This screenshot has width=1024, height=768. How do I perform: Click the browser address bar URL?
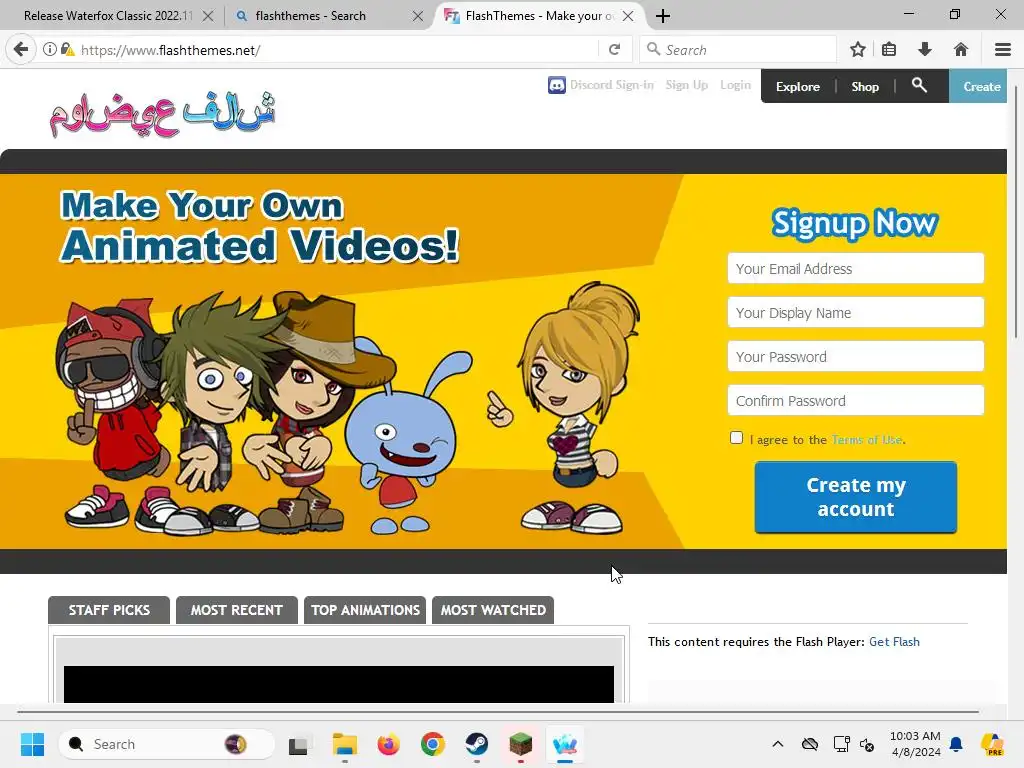click(x=170, y=50)
